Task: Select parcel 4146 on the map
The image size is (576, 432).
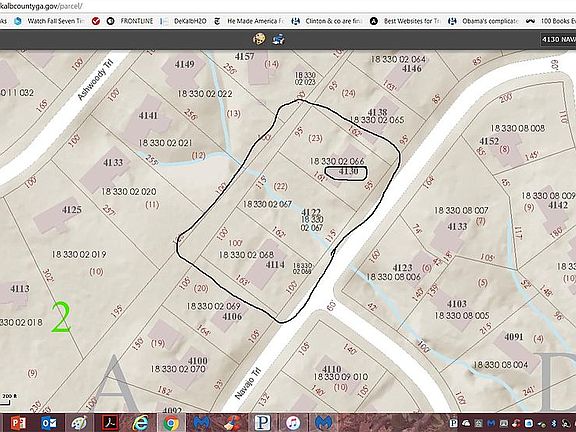Action: coord(411,68)
